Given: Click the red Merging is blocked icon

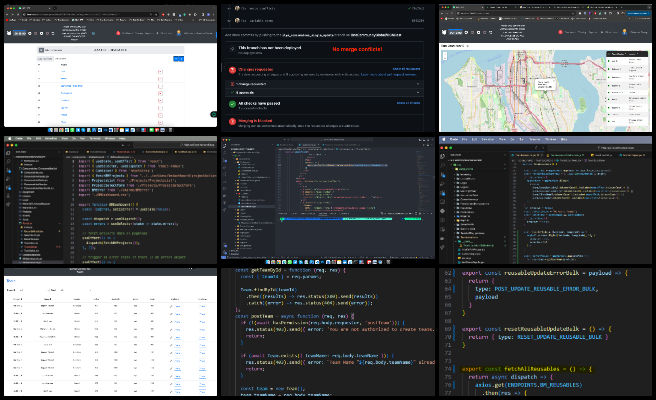Looking at the screenshot, I should pos(231,121).
